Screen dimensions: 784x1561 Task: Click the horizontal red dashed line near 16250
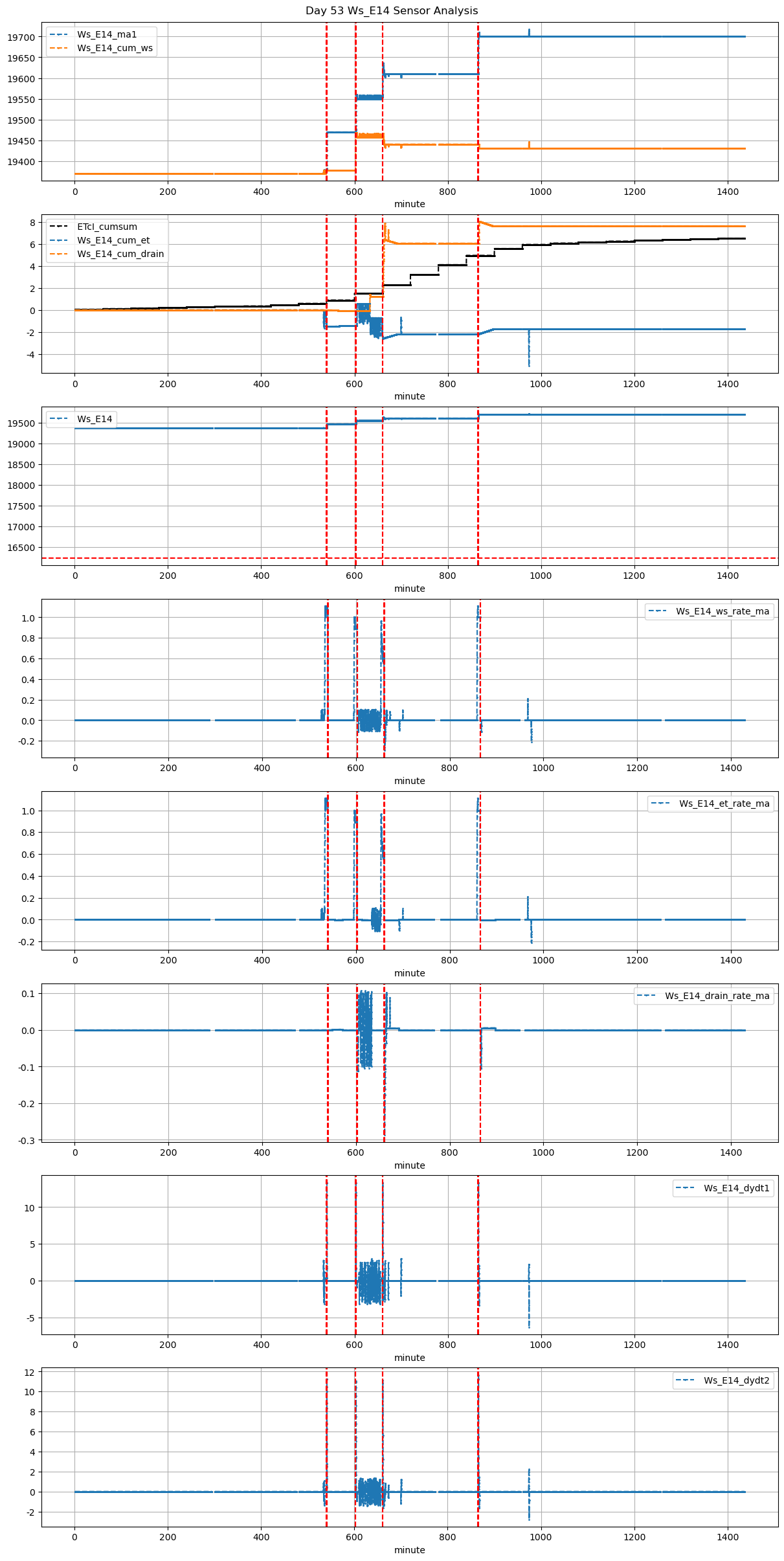click(194, 558)
